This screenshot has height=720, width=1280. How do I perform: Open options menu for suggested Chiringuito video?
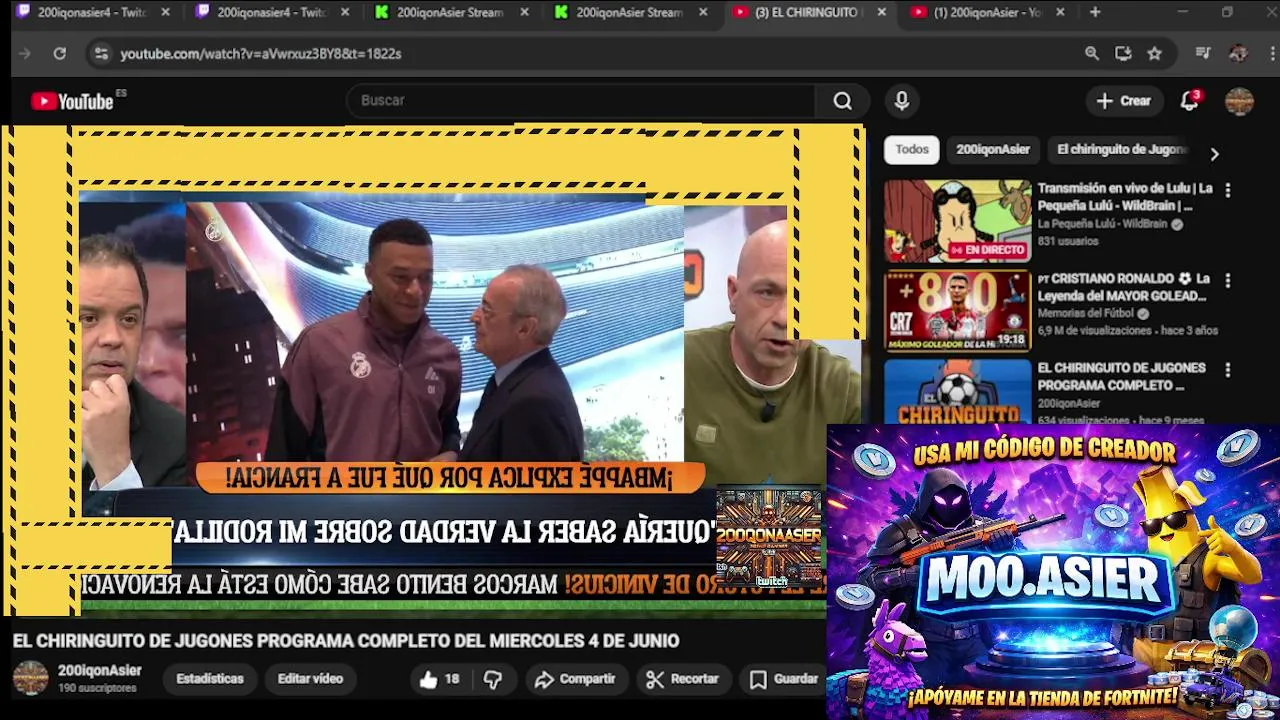pyautogui.click(x=1228, y=370)
